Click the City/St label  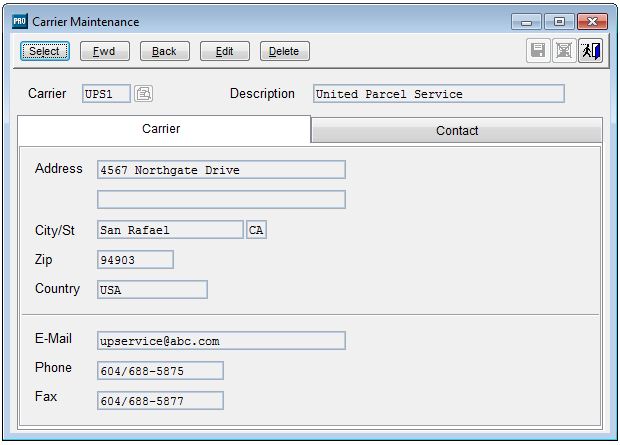55,230
